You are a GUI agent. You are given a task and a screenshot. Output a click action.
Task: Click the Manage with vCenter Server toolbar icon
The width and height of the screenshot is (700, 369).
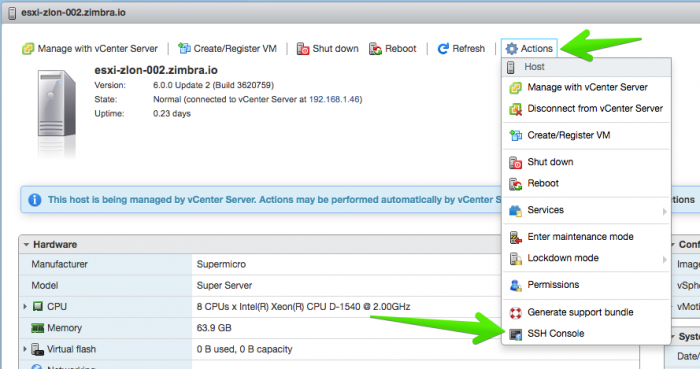28,49
